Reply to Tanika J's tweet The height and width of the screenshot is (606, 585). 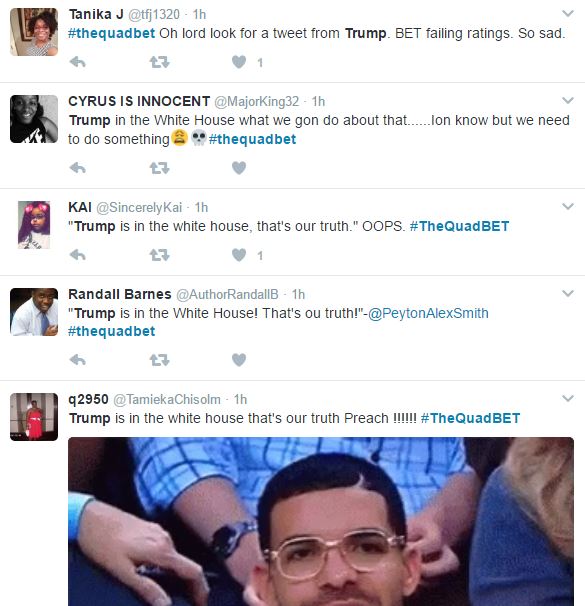click(x=77, y=62)
